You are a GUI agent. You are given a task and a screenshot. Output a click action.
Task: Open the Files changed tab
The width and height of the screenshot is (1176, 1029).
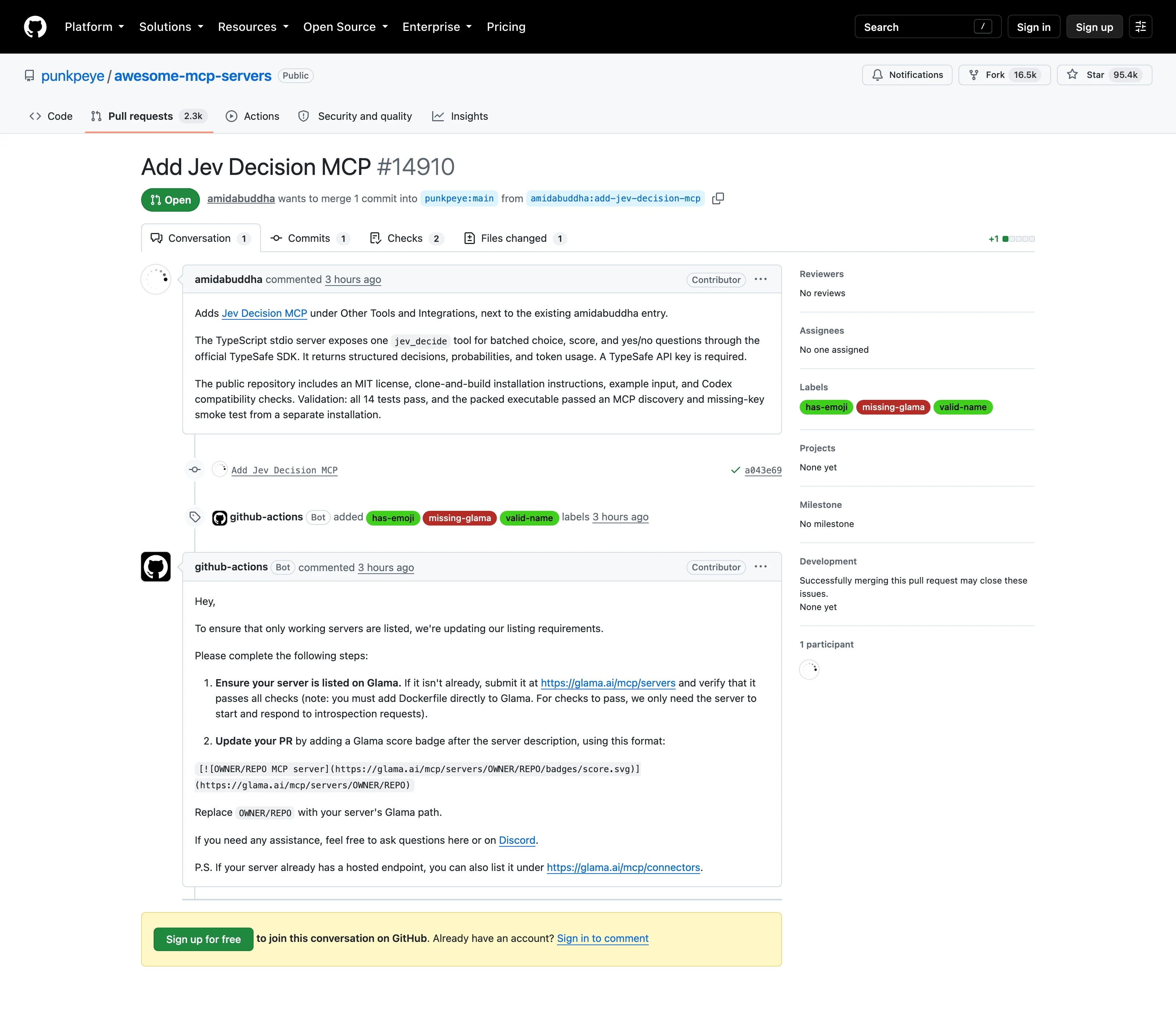[x=515, y=238]
